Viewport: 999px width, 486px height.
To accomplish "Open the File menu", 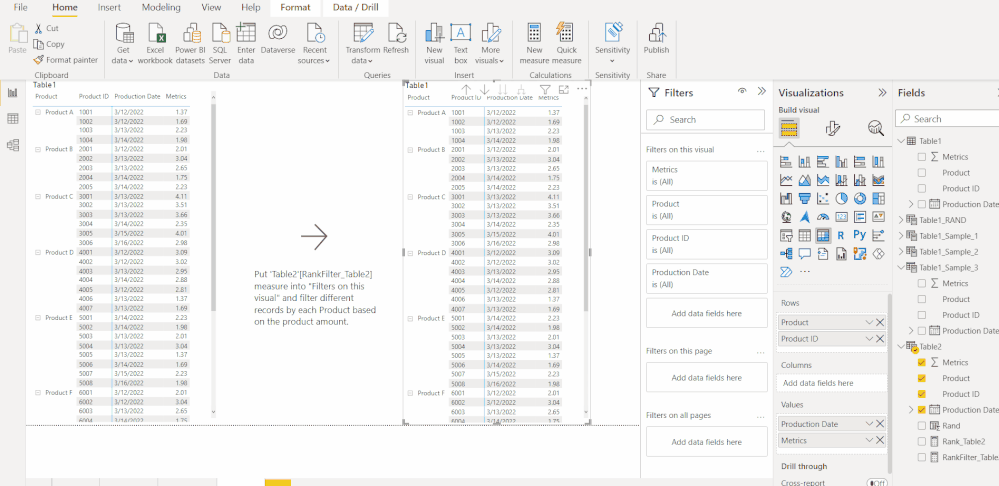I will point(20,8).
